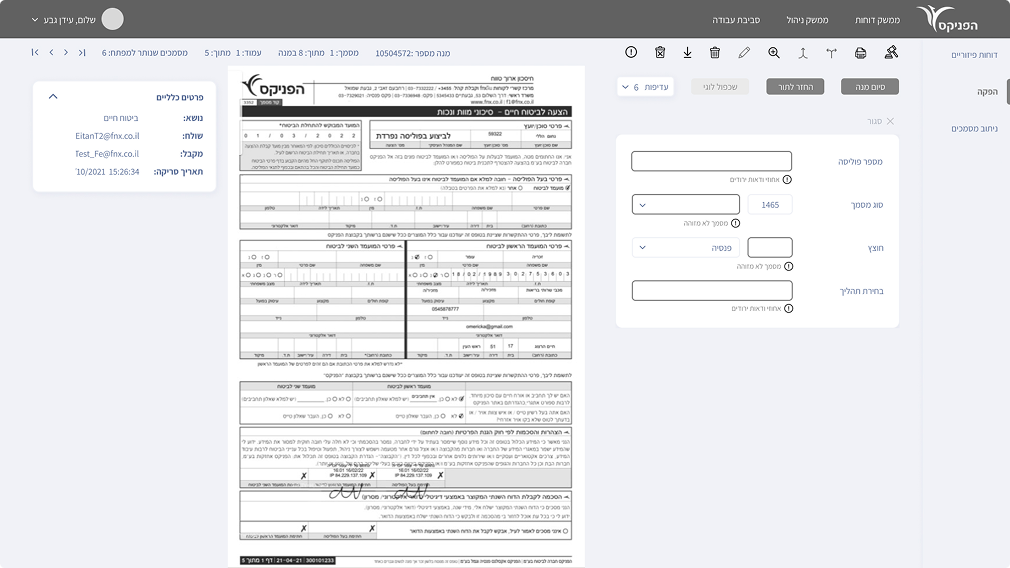Click the gavel stamp icon in toolbar
The width and height of the screenshot is (1010, 568).
[x=891, y=52]
